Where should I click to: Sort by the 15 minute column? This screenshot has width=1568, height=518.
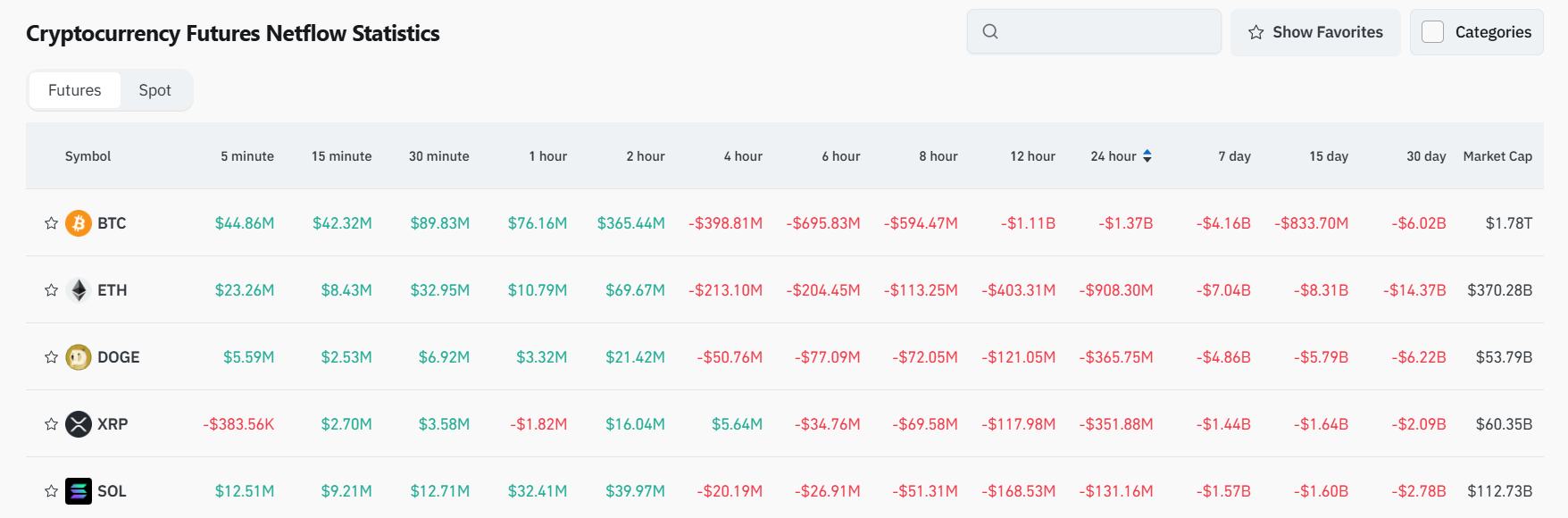coord(341,156)
